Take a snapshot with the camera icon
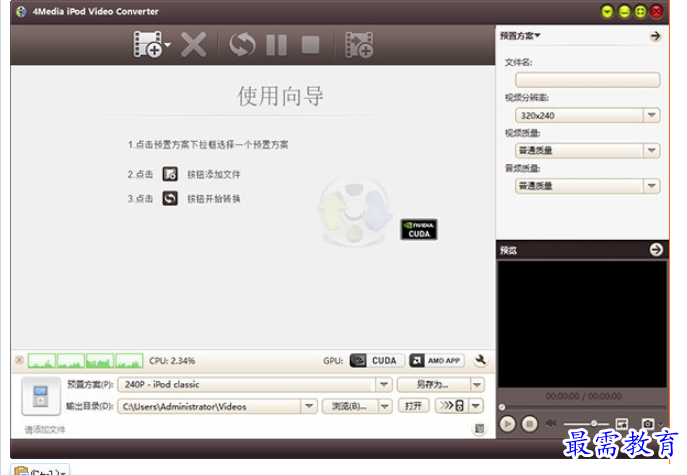This screenshot has height=475, width=687. [x=648, y=423]
